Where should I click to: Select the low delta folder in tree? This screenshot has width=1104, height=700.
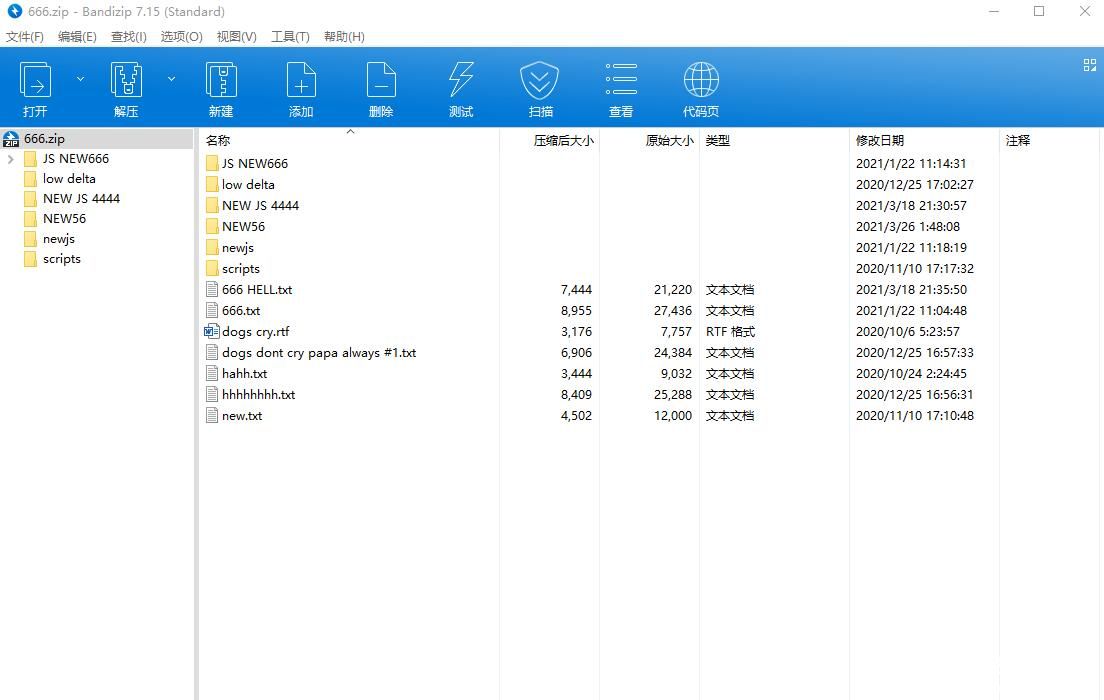coord(69,179)
